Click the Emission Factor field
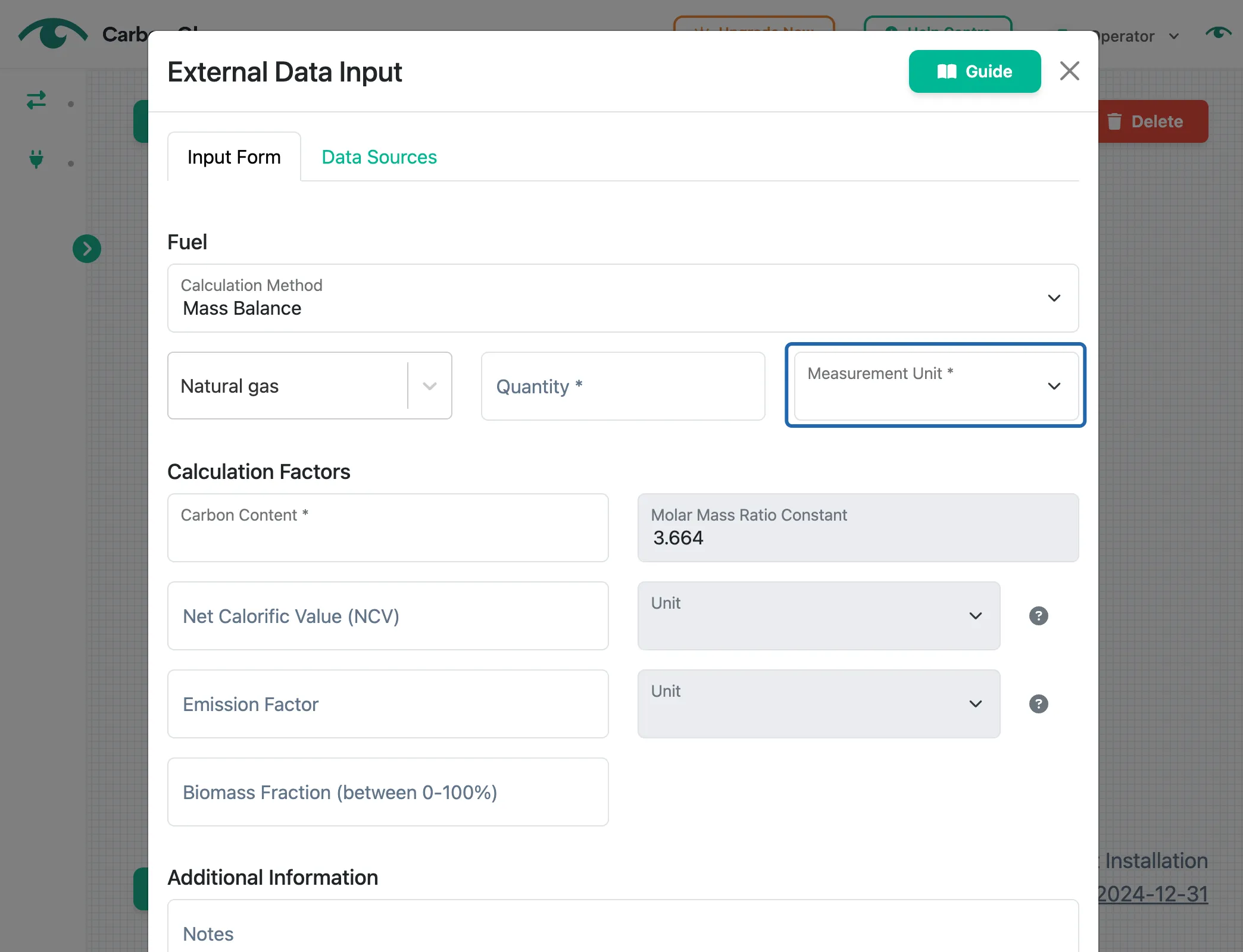Viewport: 1243px width, 952px height. tap(388, 704)
